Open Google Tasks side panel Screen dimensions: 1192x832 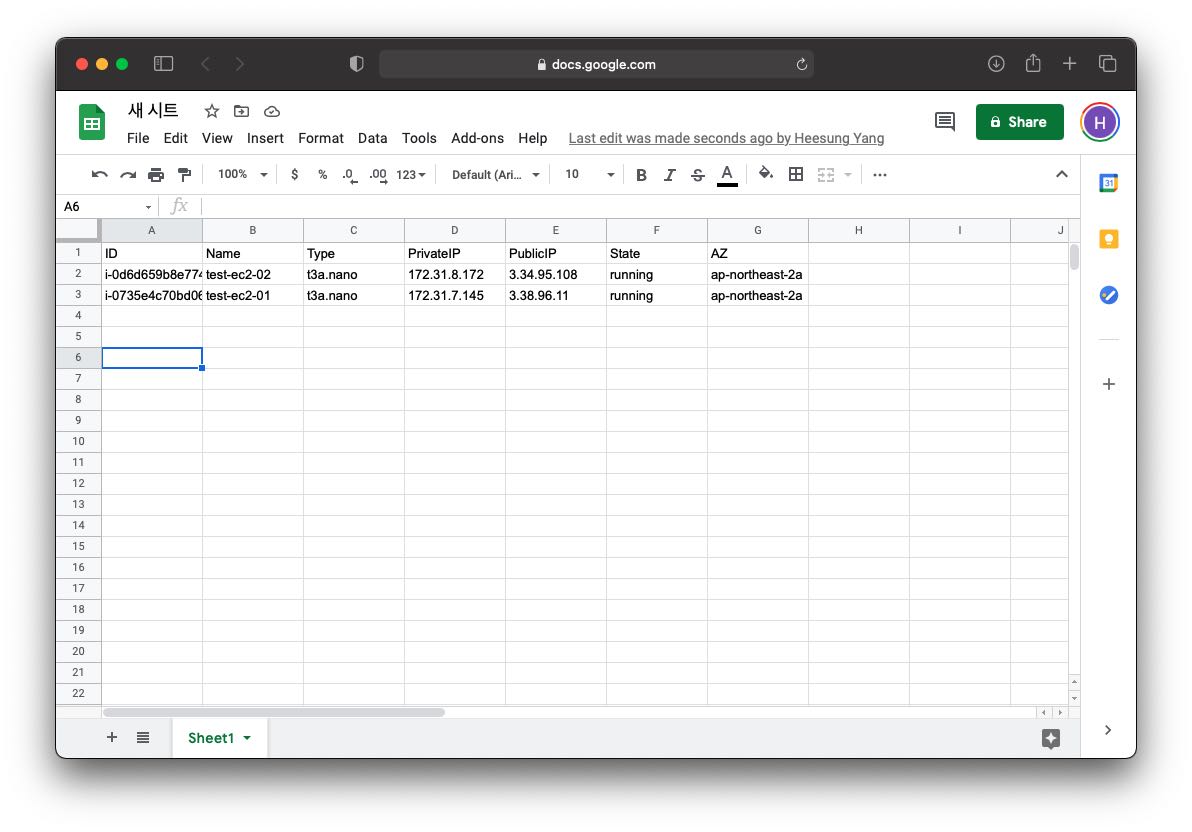coord(1108,295)
